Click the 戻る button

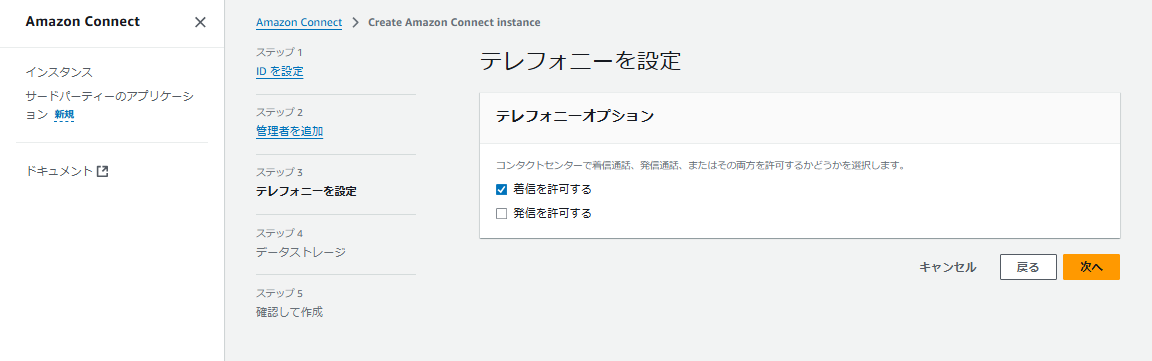click(x=1028, y=268)
